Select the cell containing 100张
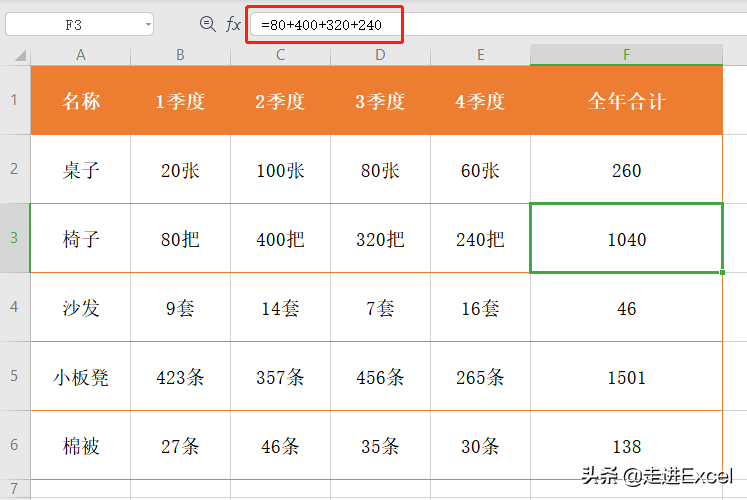Image resolution: width=747 pixels, height=500 pixels. coord(281,170)
